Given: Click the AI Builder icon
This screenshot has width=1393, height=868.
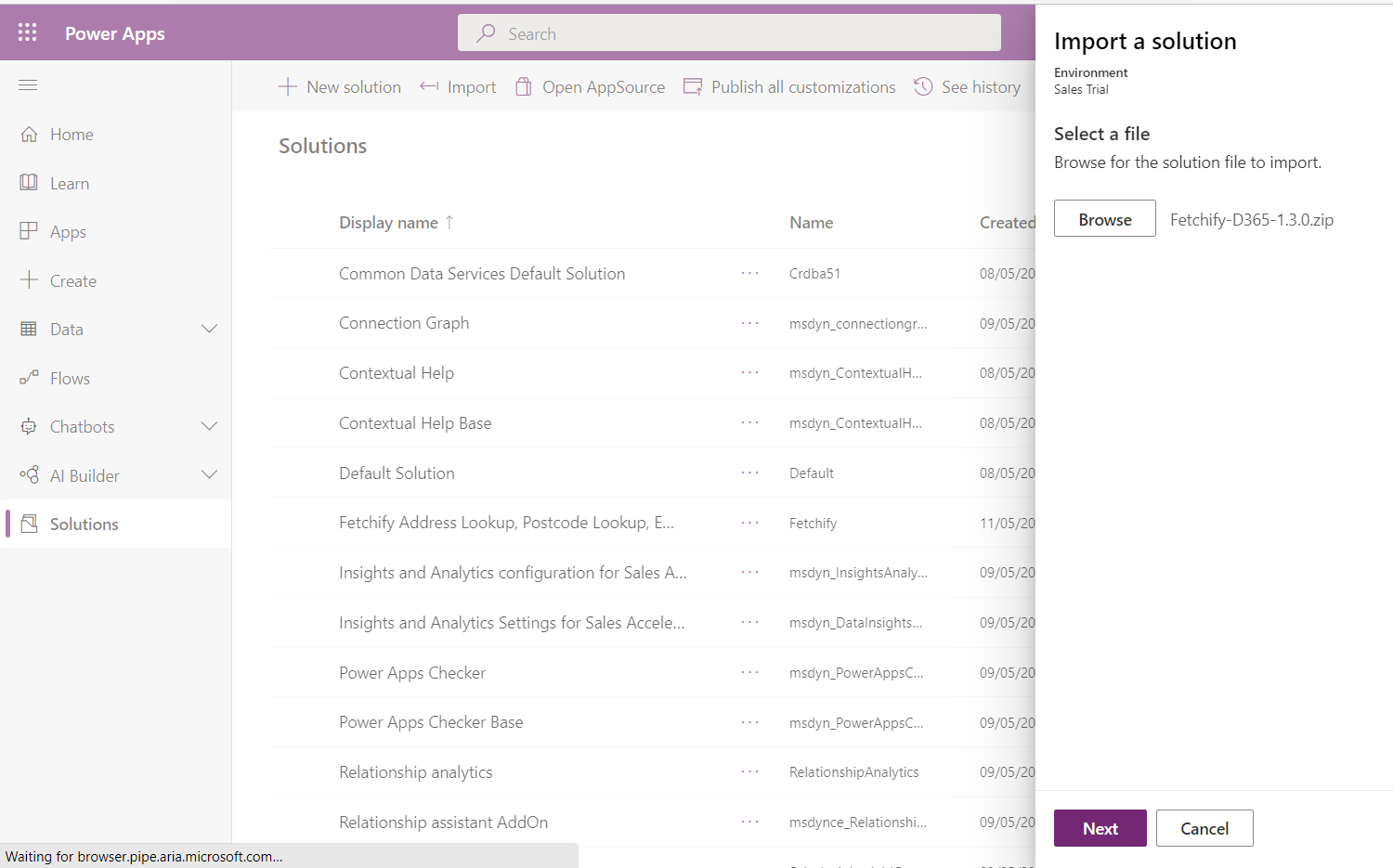Looking at the screenshot, I should 29,474.
